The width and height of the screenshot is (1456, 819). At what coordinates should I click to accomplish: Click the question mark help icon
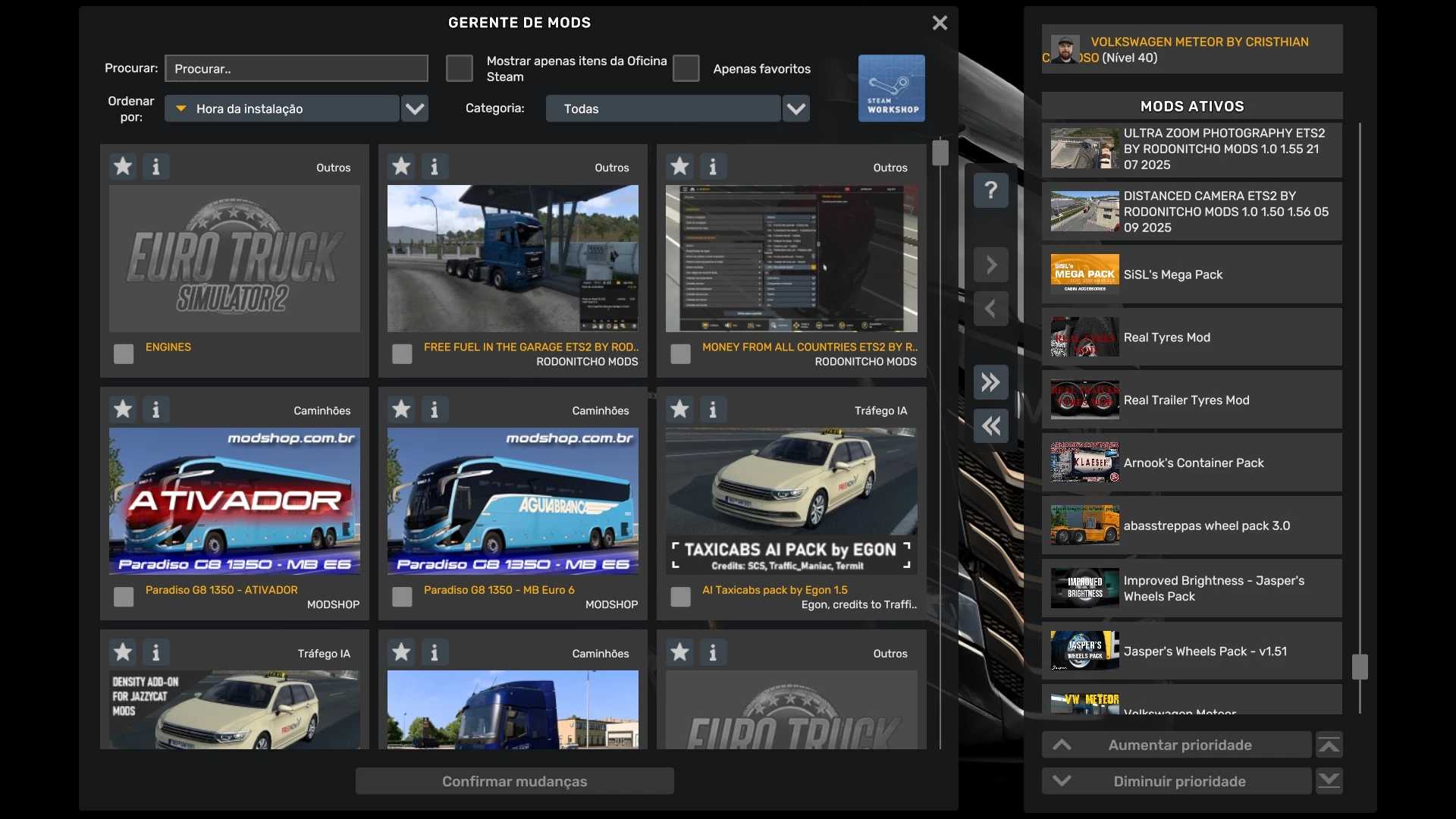[x=990, y=190]
